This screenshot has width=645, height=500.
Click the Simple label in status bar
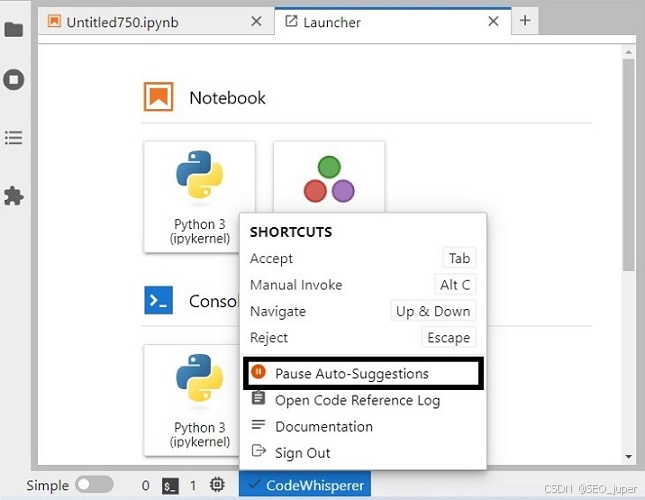[48, 485]
